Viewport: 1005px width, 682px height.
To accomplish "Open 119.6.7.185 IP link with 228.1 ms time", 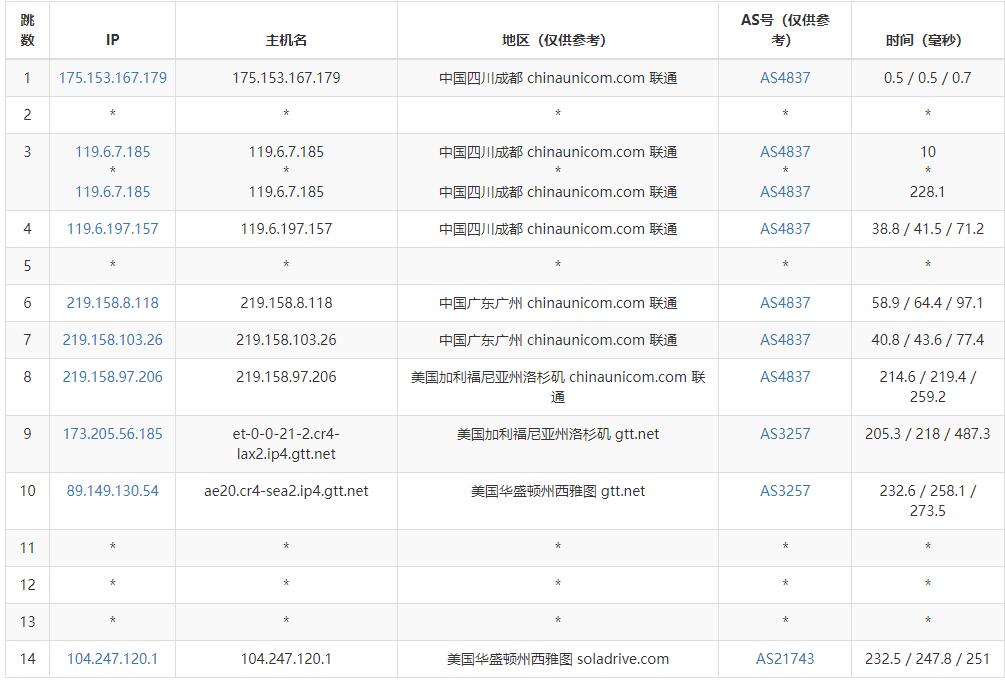I will 113,192.
